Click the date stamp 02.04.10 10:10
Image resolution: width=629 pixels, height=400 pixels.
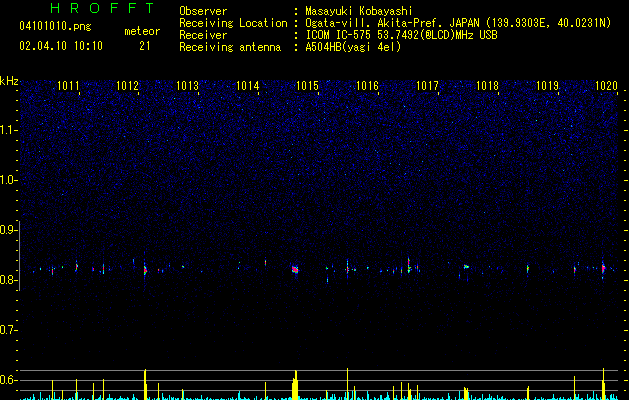click(x=61, y=46)
